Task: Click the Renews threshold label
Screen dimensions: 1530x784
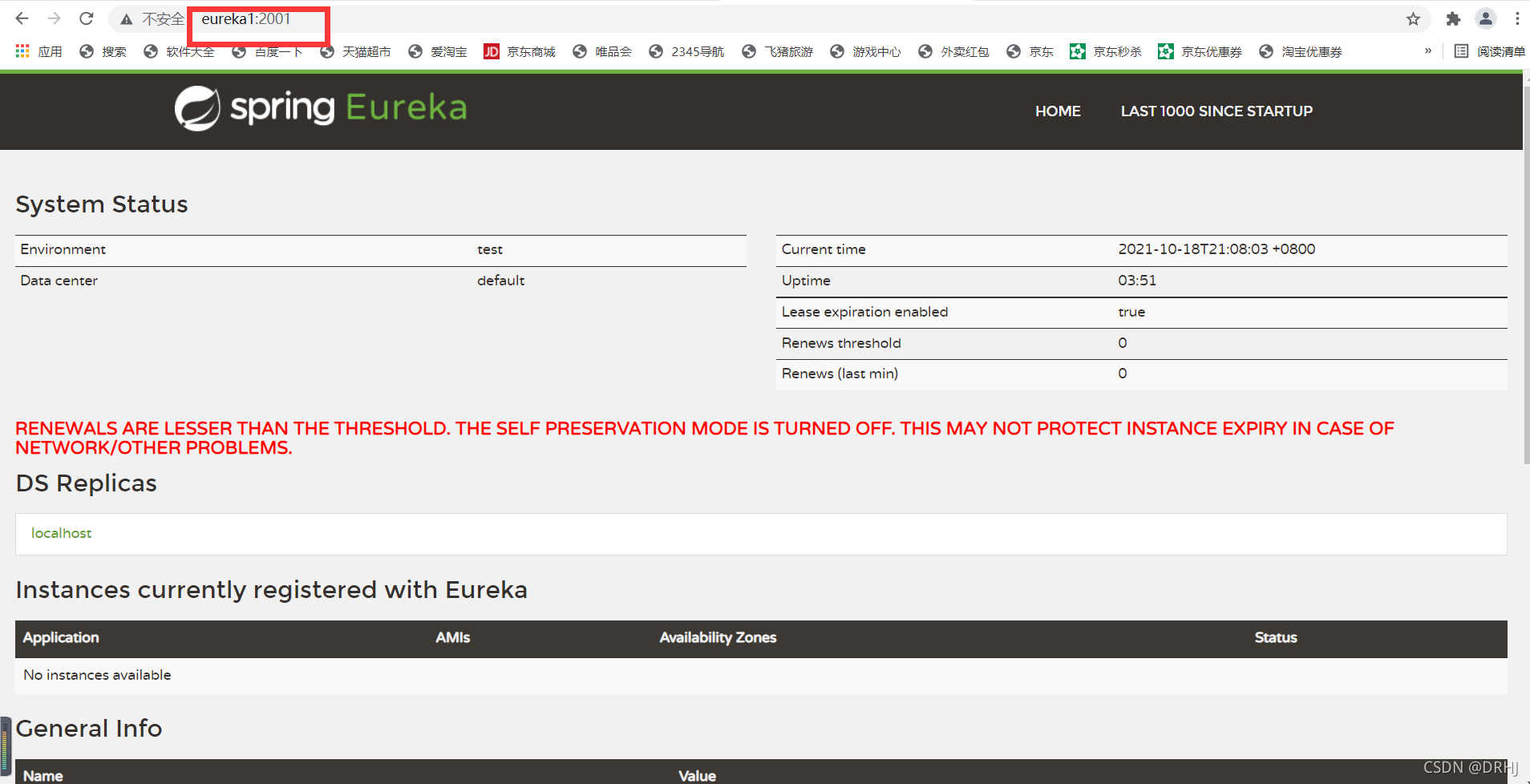Action: (841, 343)
